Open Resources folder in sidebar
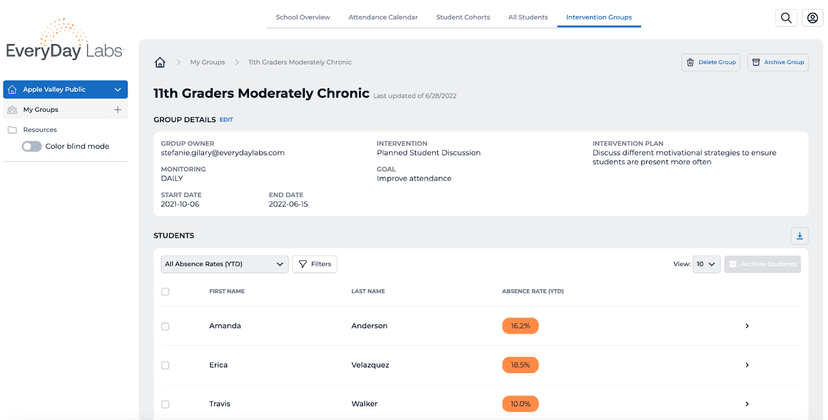Screen dimensions: 828x420 pyautogui.click(x=39, y=130)
